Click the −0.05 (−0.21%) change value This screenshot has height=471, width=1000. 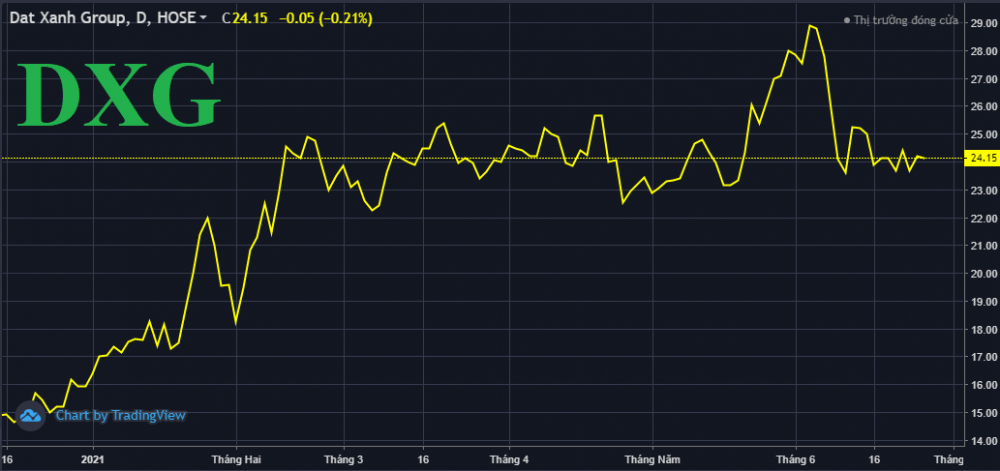pos(326,18)
